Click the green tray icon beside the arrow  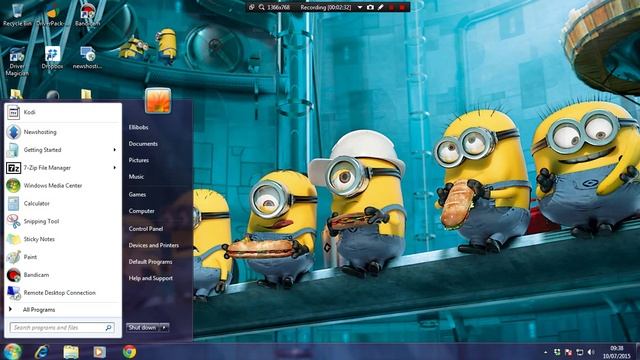point(557,352)
